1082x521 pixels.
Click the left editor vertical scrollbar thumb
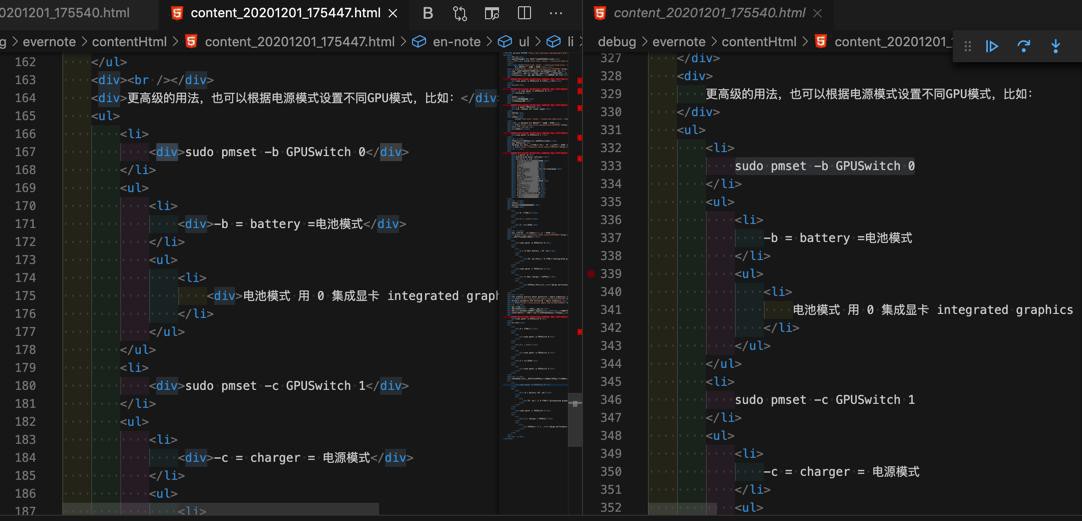click(576, 422)
